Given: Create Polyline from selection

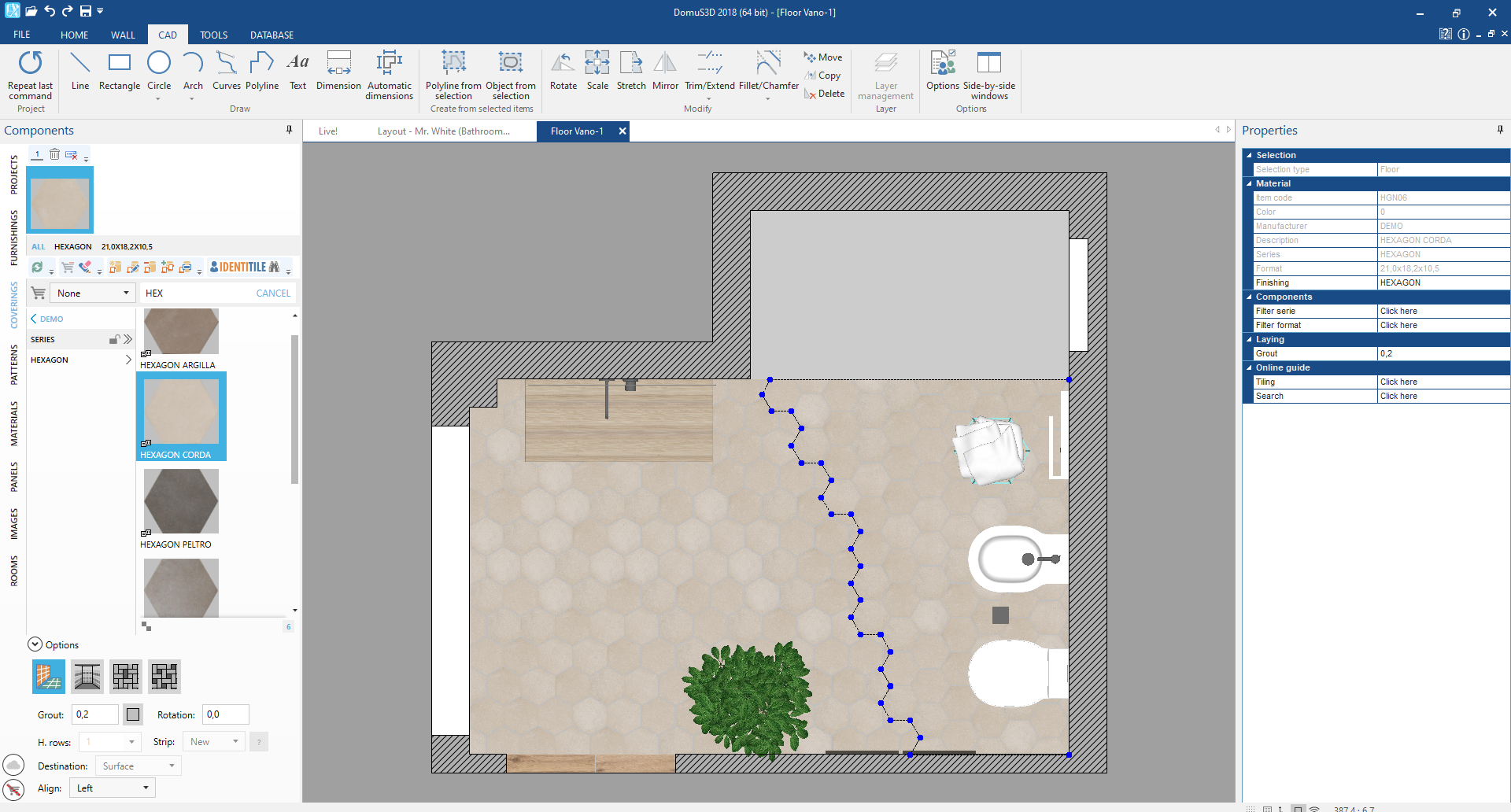Looking at the screenshot, I should [x=453, y=76].
